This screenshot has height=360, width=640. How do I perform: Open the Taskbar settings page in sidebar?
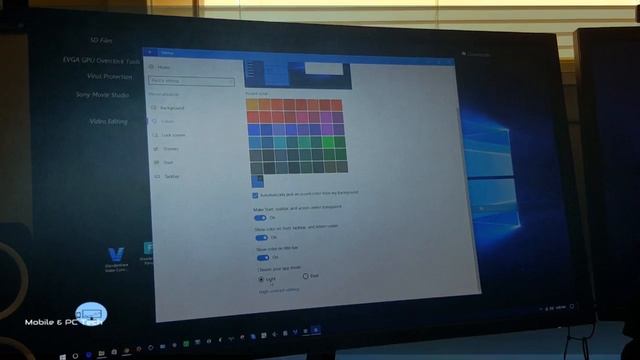point(167,176)
